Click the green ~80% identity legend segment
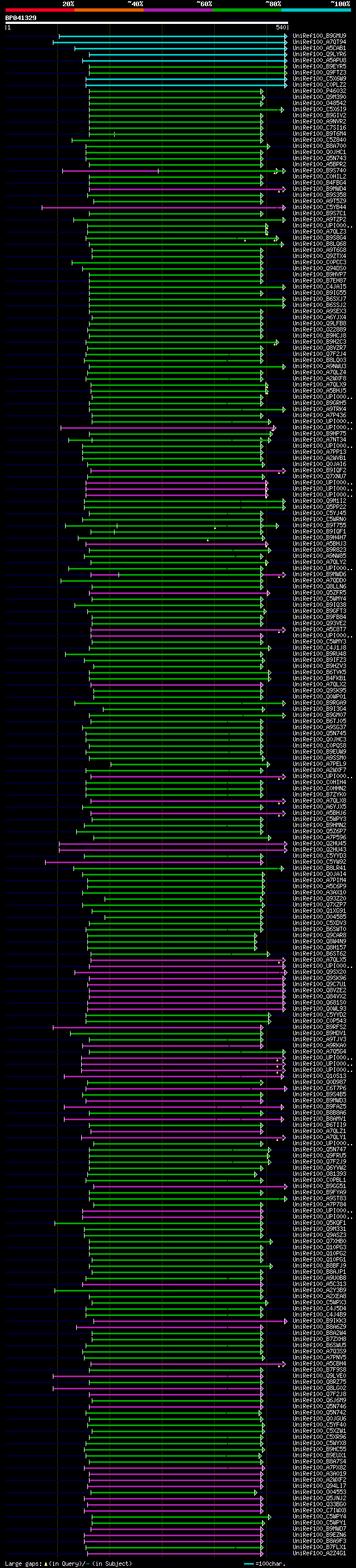 click(247, 10)
